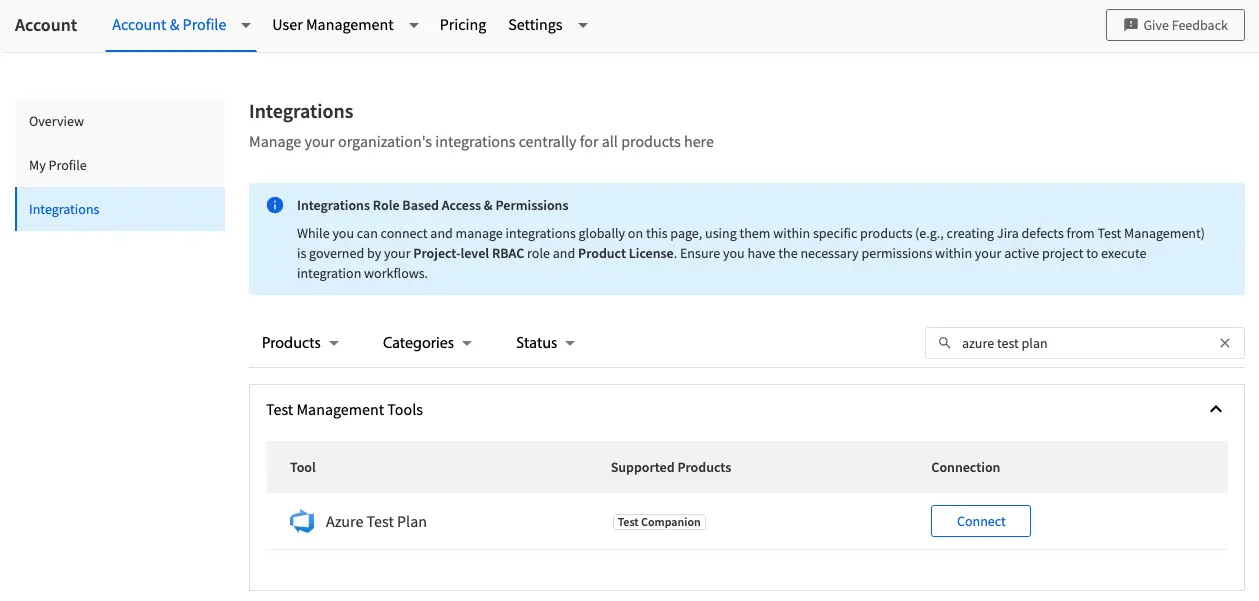Image resolution: width=1259 pixels, height=601 pixels.
Task: Open the Categories filter dropdown
Action: coord(427,343)
